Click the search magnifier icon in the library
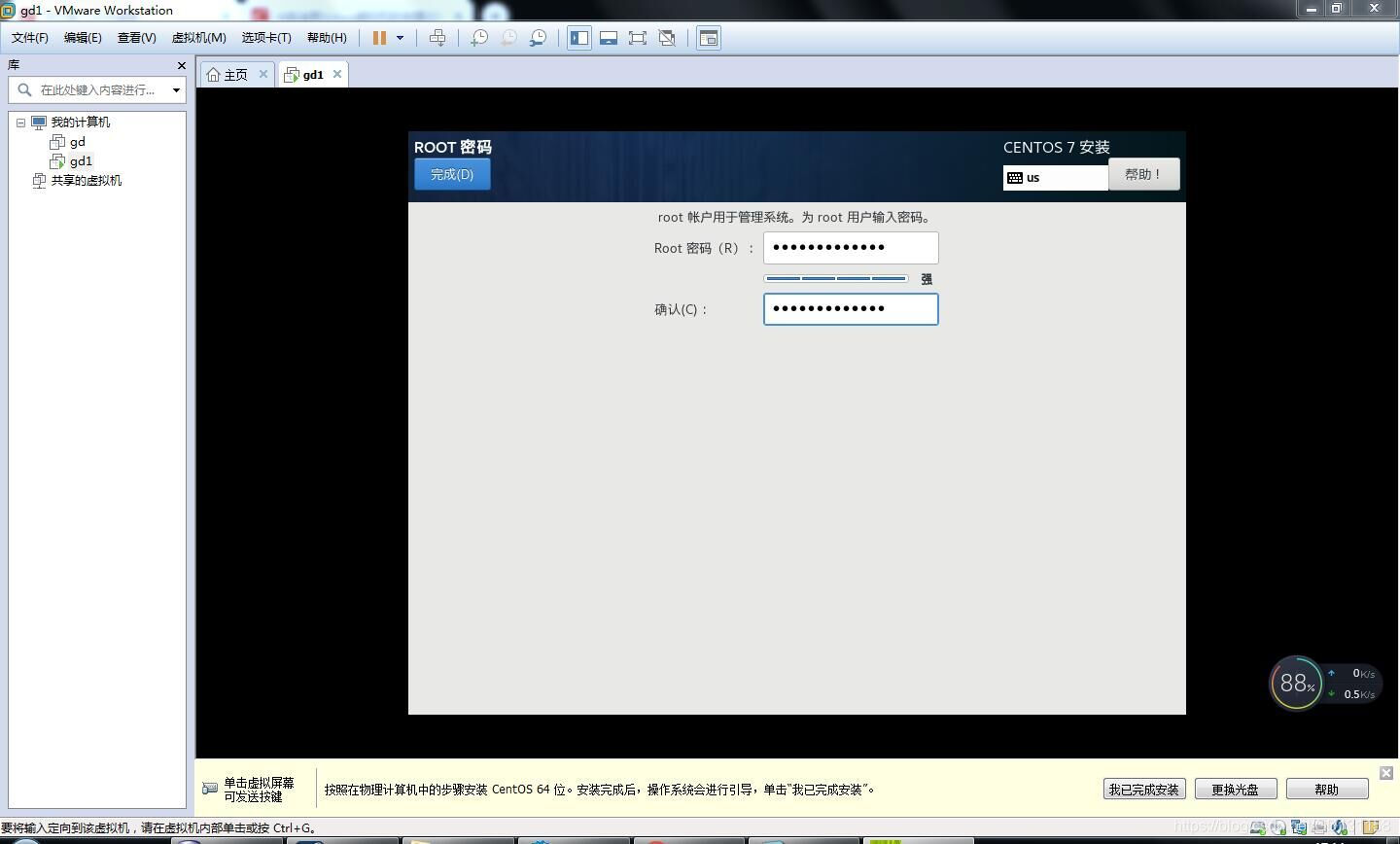 pos(25,89)
